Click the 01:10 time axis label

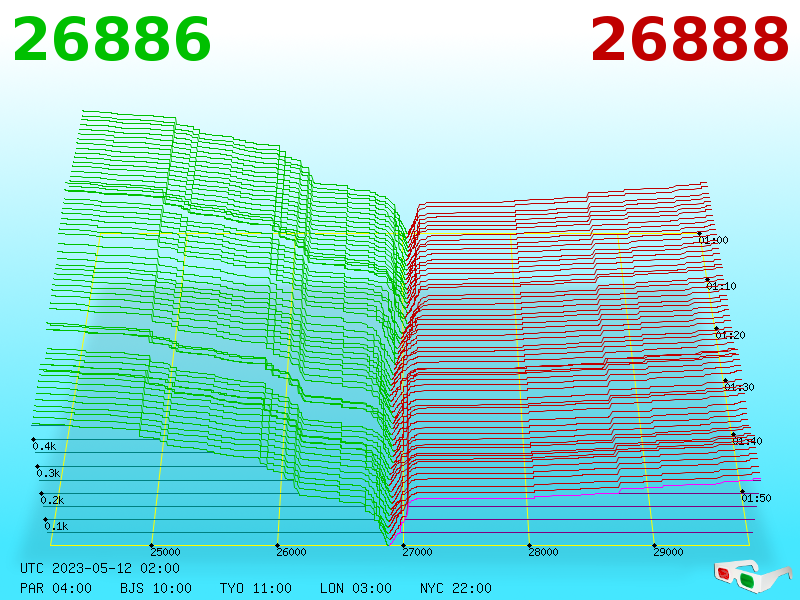pyautogui.click(x=721, y=286)
